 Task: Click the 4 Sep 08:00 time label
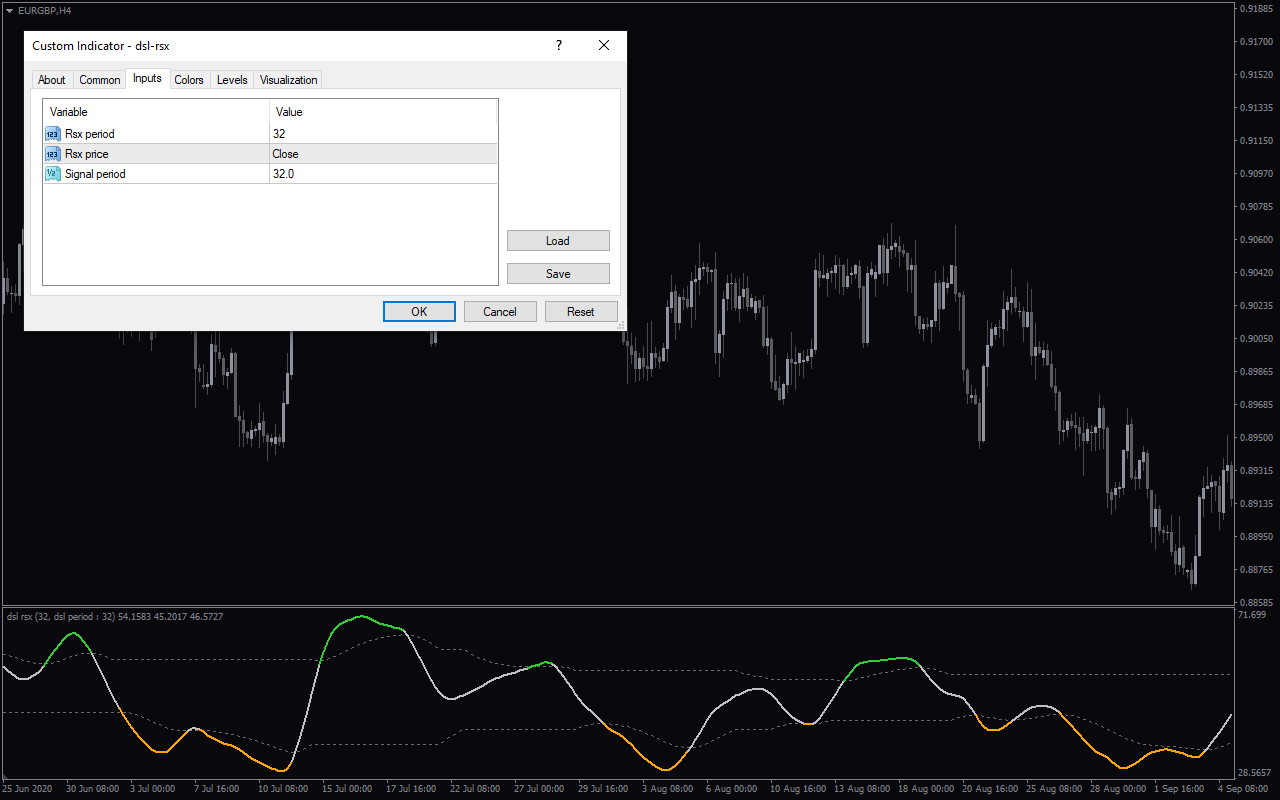(x=1242, y=789)
